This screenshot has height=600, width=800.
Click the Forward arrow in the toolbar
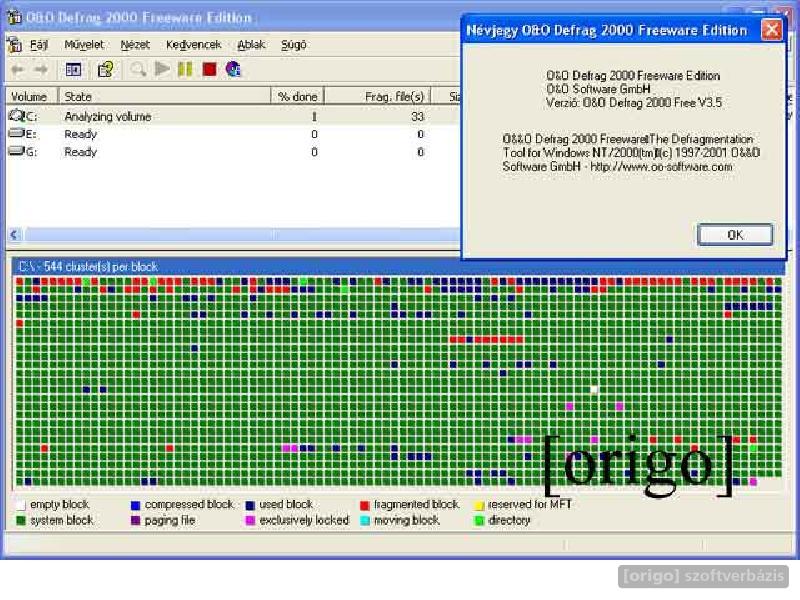click(41, 69)
